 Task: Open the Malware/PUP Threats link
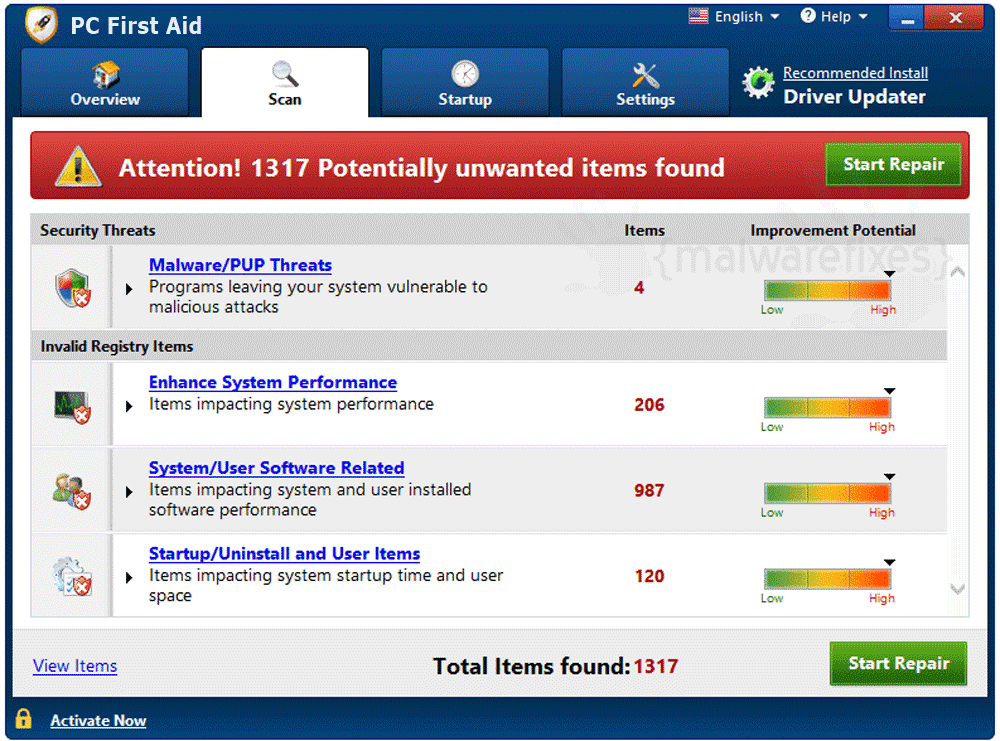(x=240, y=265)
